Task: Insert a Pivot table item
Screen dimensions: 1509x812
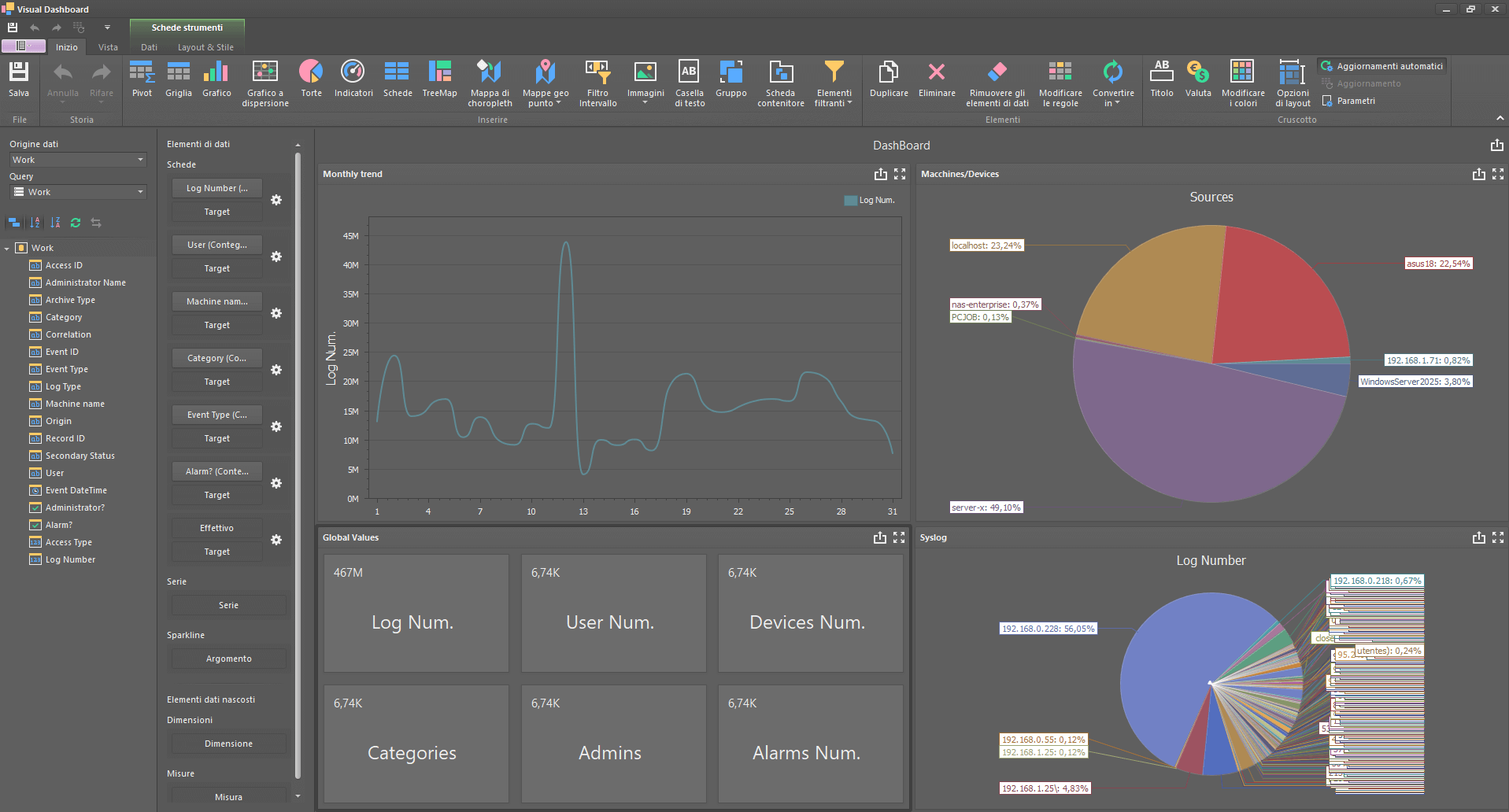Action: pyautogui.click(x=142, y=79)
